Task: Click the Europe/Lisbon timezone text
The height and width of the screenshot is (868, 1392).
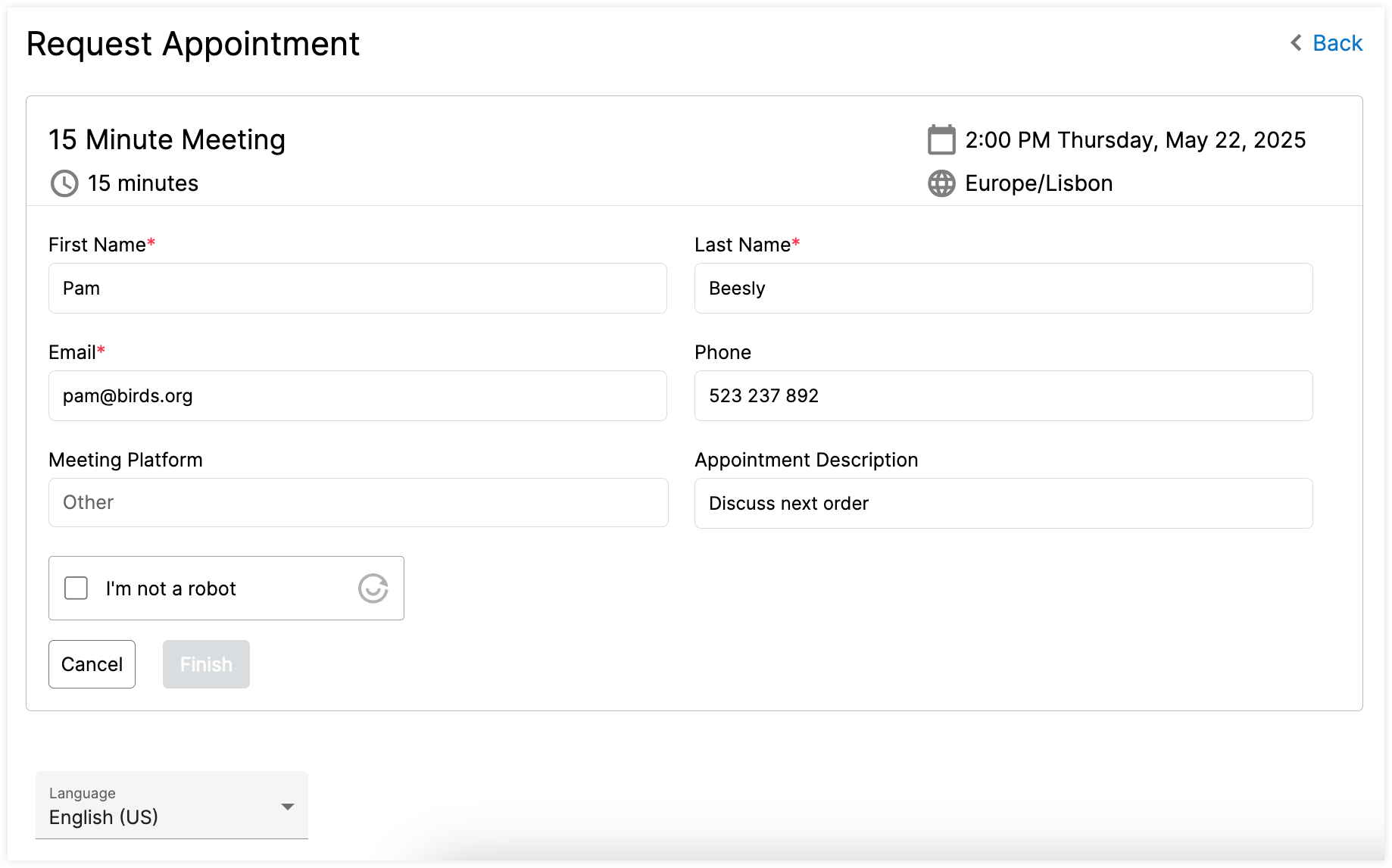Action: (x=1038, y=183)
